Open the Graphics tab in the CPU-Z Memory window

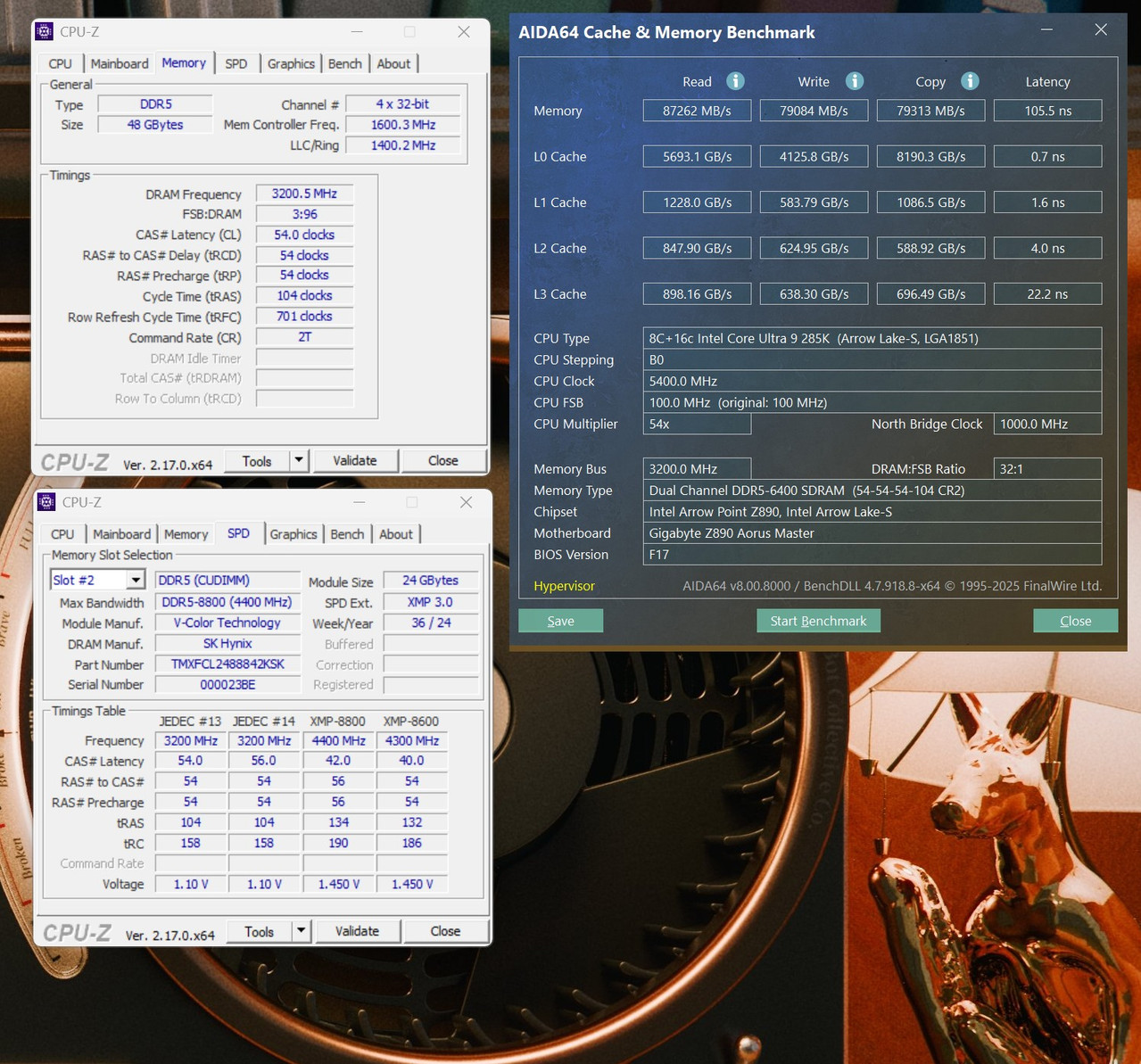(x=291, y=63)
